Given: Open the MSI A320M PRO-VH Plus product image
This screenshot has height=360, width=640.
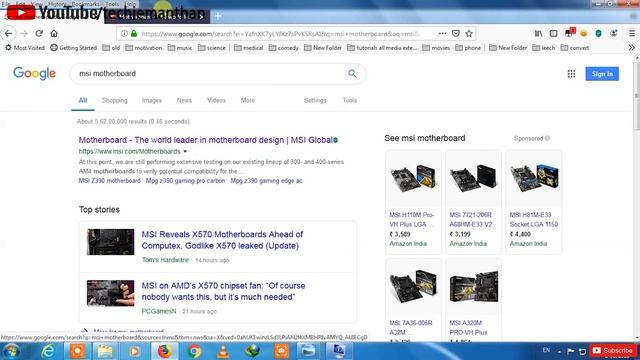Looking at the screenshot, I should point(473,287).
